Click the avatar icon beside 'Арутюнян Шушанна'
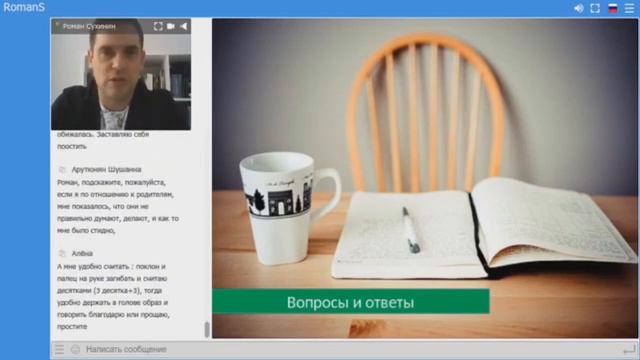 tap(62, 169)
